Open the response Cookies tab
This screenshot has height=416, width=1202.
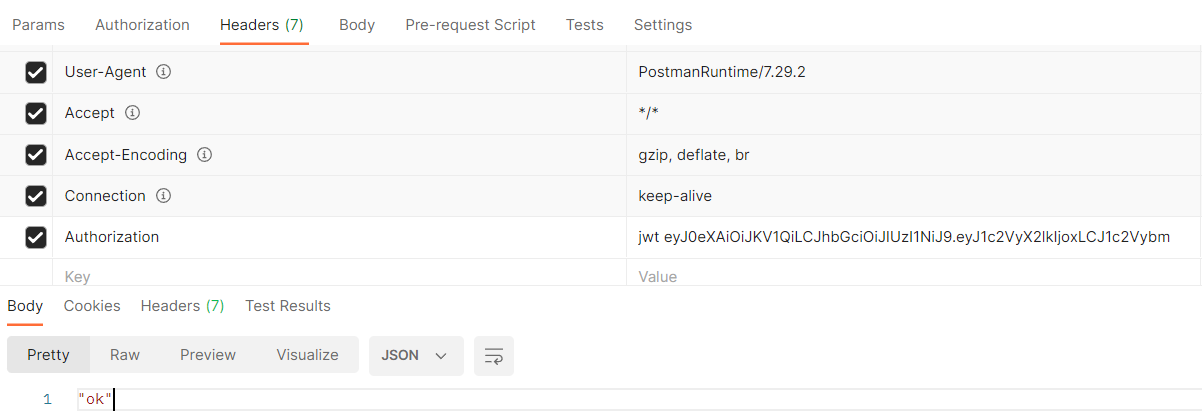click(92, 306)
